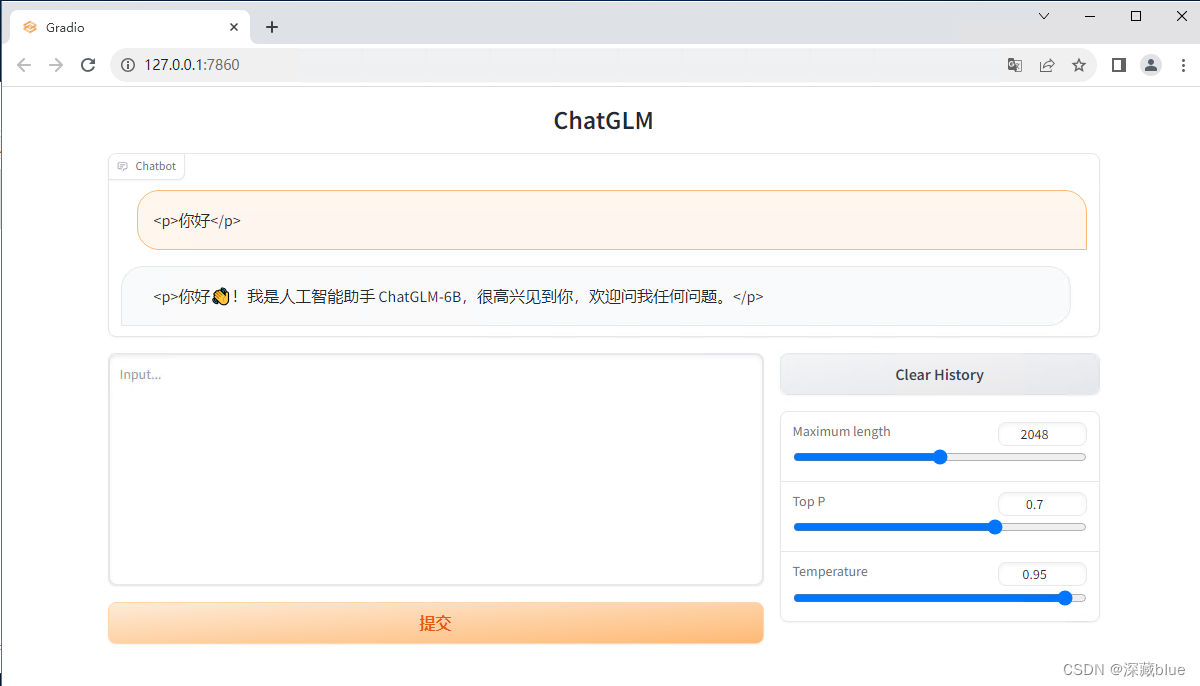The width and height of the screenshot is (1200, 686).
Task: Click the 提交 submit button
Action: tap(436, 623)
